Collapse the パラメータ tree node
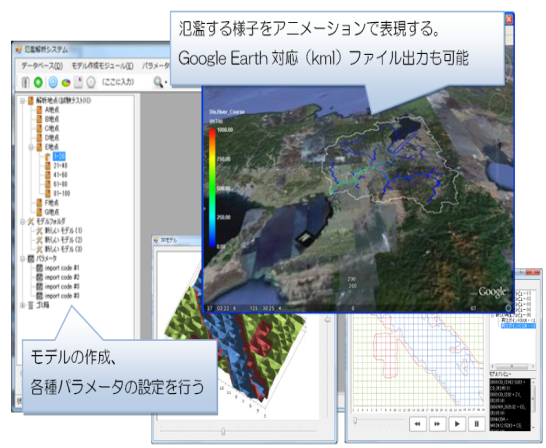Screen dimensions: 546x448 coord(22,259)
